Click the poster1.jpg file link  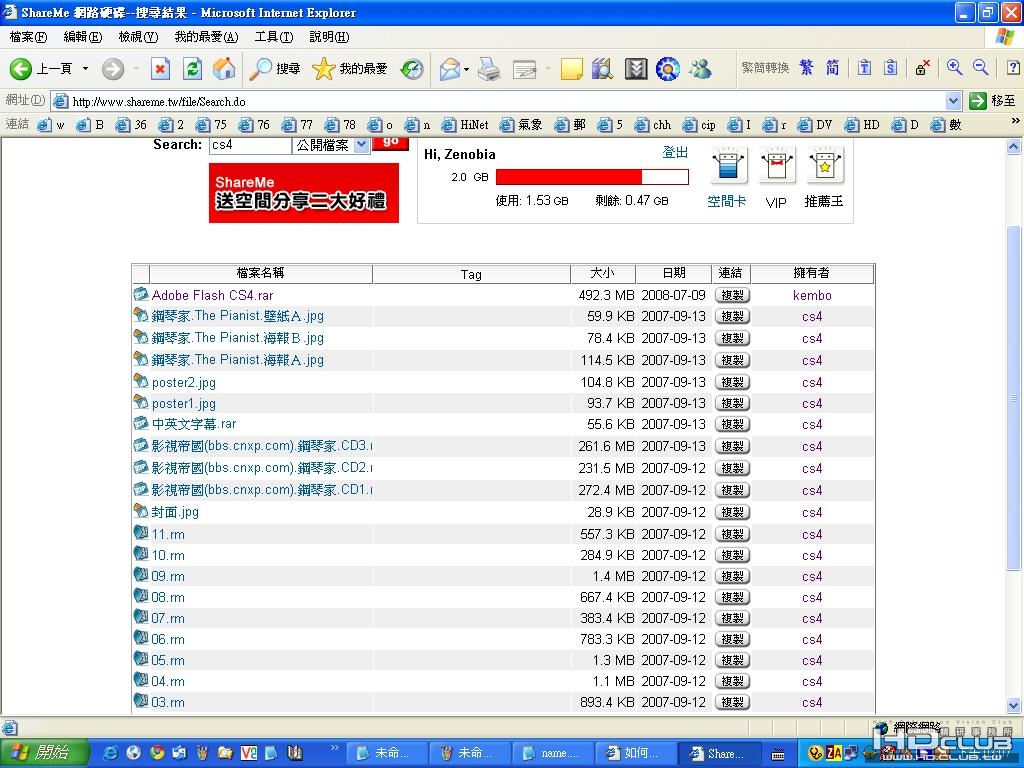[x=184, y=404]
